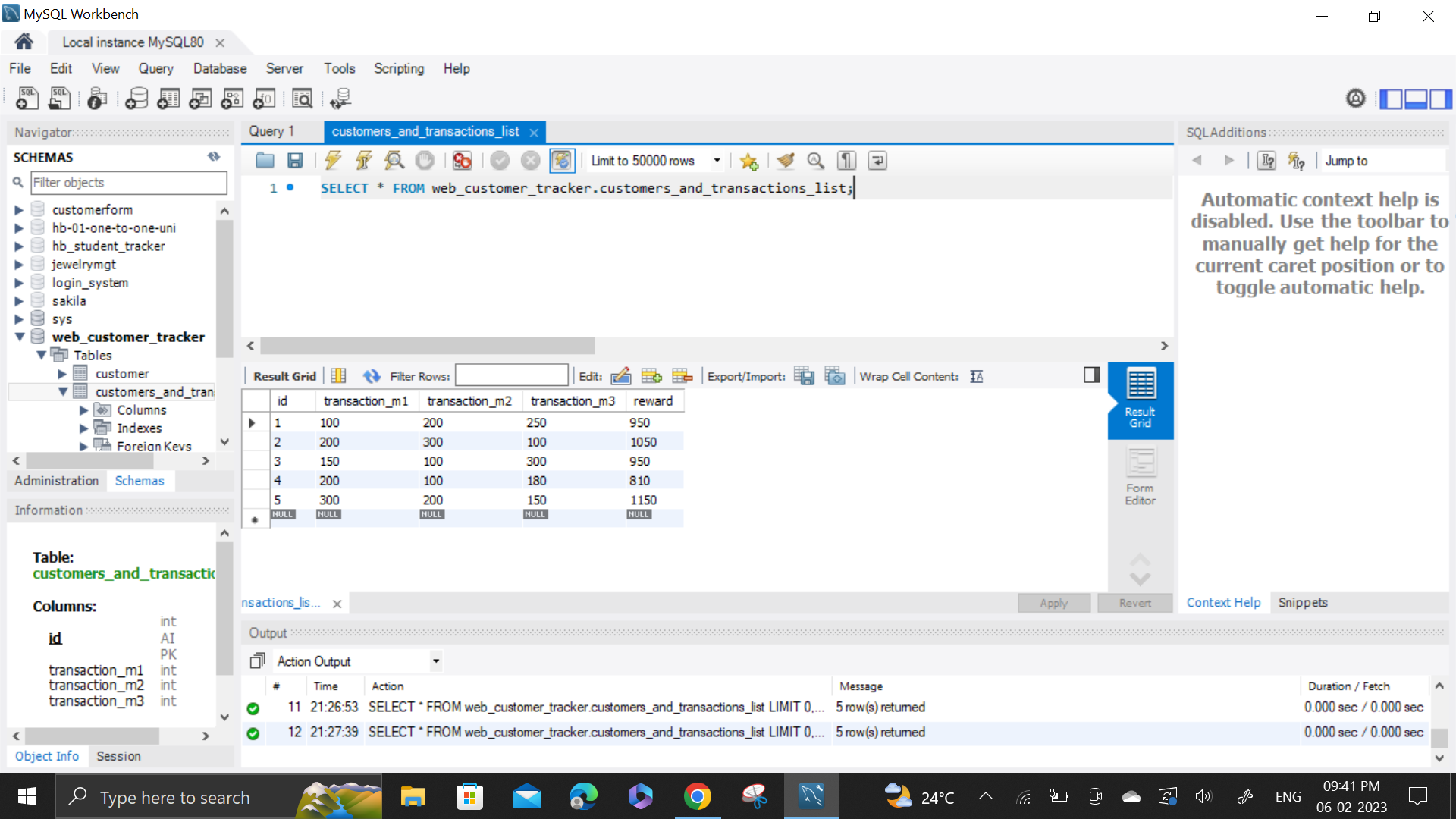Open the Limit to 50000 rows dropdown
The height and width of the screenshot is (819, 1456).
point(716,160)
